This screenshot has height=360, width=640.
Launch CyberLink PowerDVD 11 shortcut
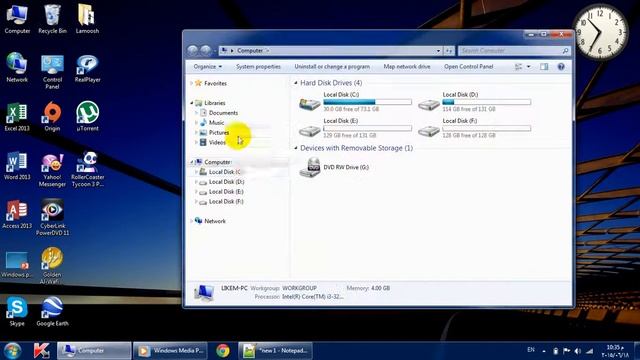click(x=52, y=218)
